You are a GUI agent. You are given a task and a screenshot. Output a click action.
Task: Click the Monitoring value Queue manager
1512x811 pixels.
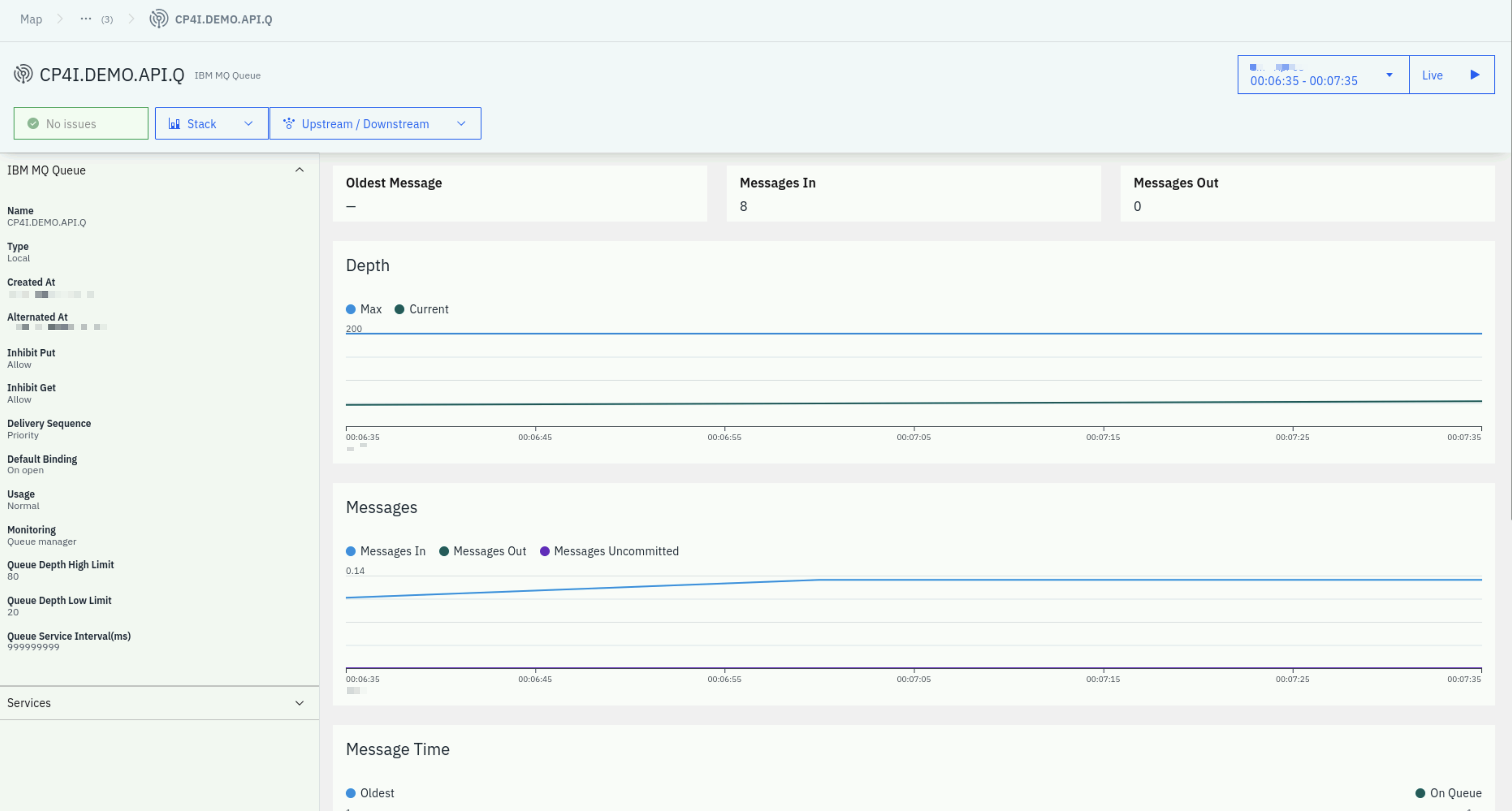(42, 542)
